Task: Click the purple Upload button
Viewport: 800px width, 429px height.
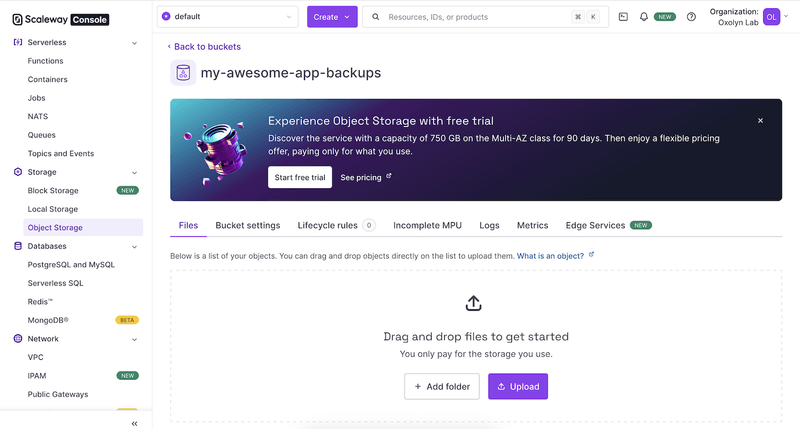Action: [x=518, y=386]
